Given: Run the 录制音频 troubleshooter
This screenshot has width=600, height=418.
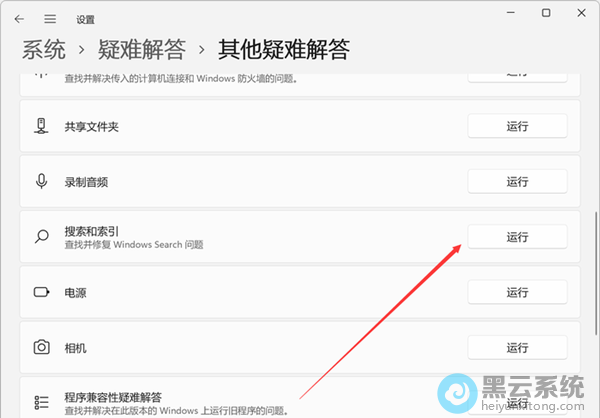Looking at the screenshot, I should (x=517, y=181).
